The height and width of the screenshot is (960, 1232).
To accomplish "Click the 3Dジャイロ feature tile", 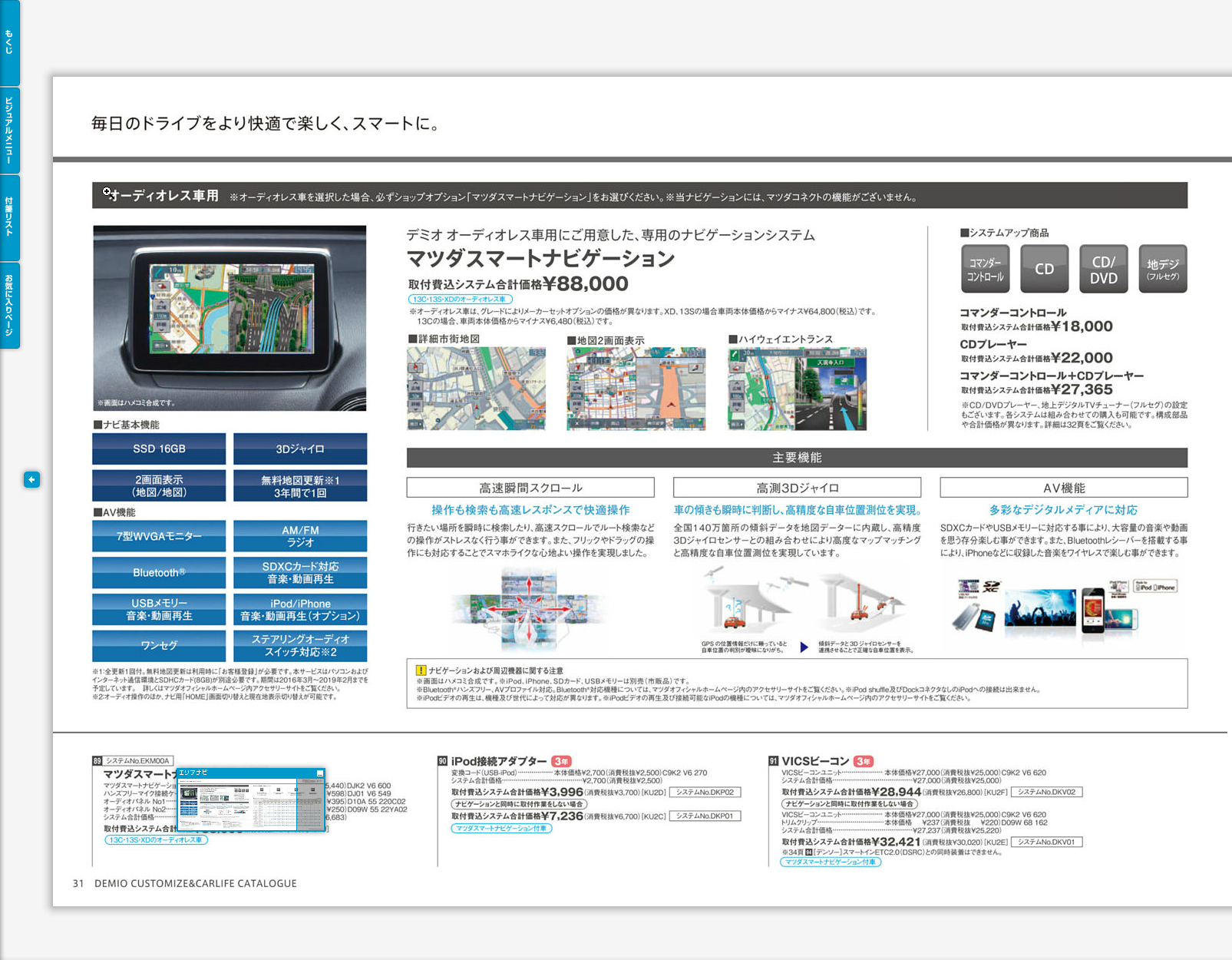I will pos(300,449).
